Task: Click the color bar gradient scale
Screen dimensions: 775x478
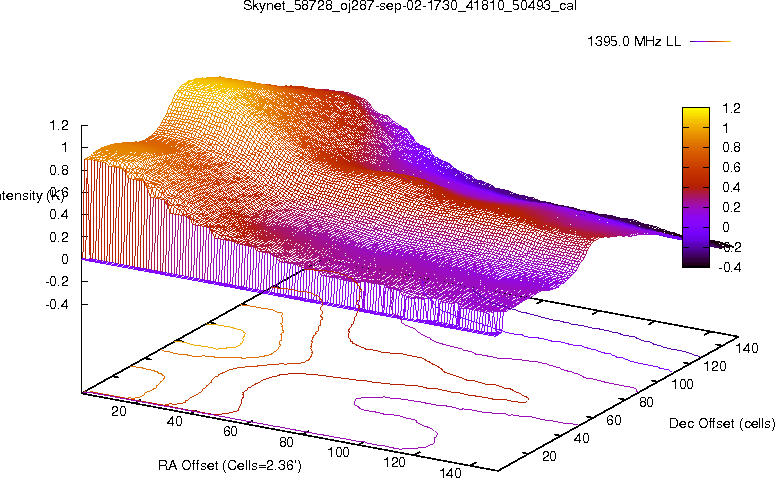Action: (x=695, y=187)
